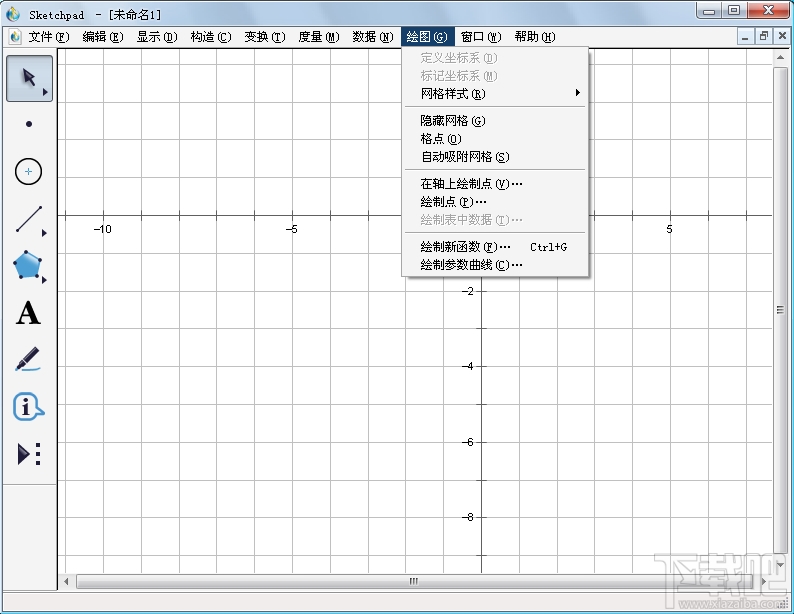
Task: Click the horizontal scrollbar left arrow
Action: (x=66, y=582)
